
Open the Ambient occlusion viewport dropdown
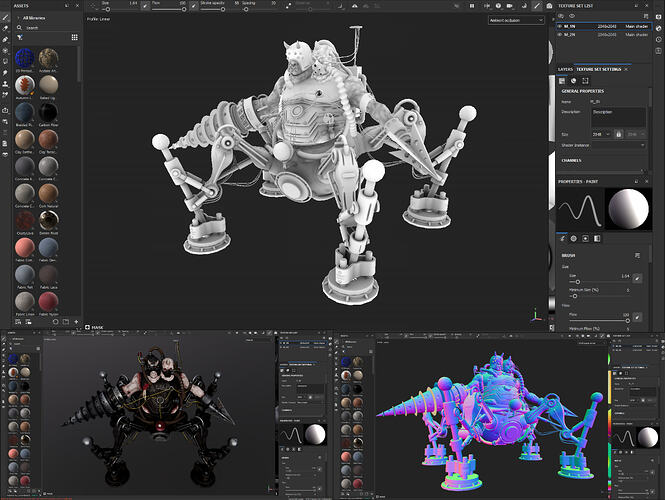point(518,20)
